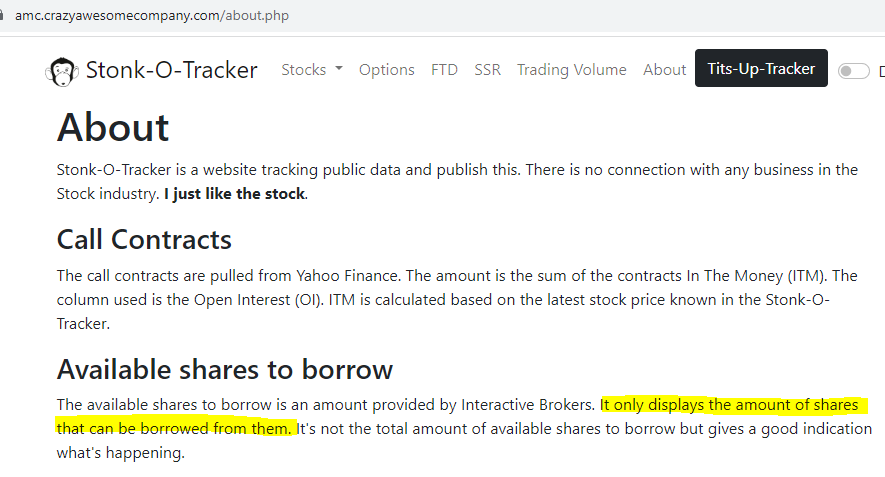The height and width of the screenshot is (477, 885).
Task: Click the Stocks dropdown caret arrow
Action: [x=338, y=70]
